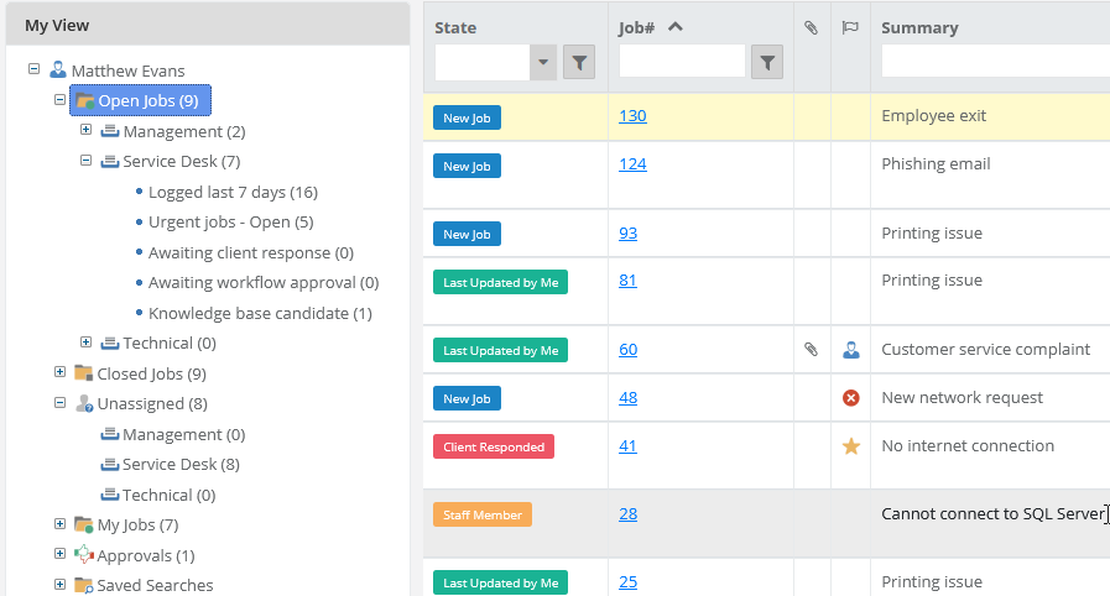Click the red X flag on job 48
Viewport: 1110px width, 596px height.
pyautogui.click(x=851, y=398)
